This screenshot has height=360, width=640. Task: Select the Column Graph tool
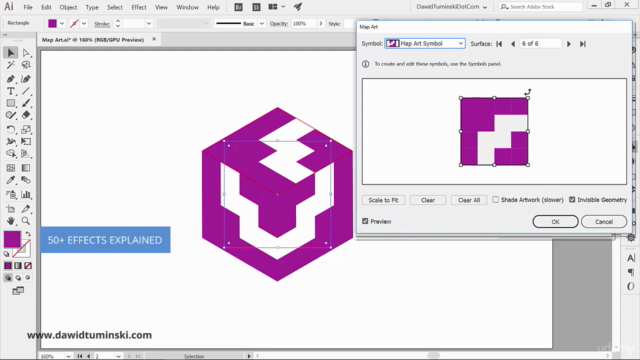pyautogui.click(x=26, y=195)
